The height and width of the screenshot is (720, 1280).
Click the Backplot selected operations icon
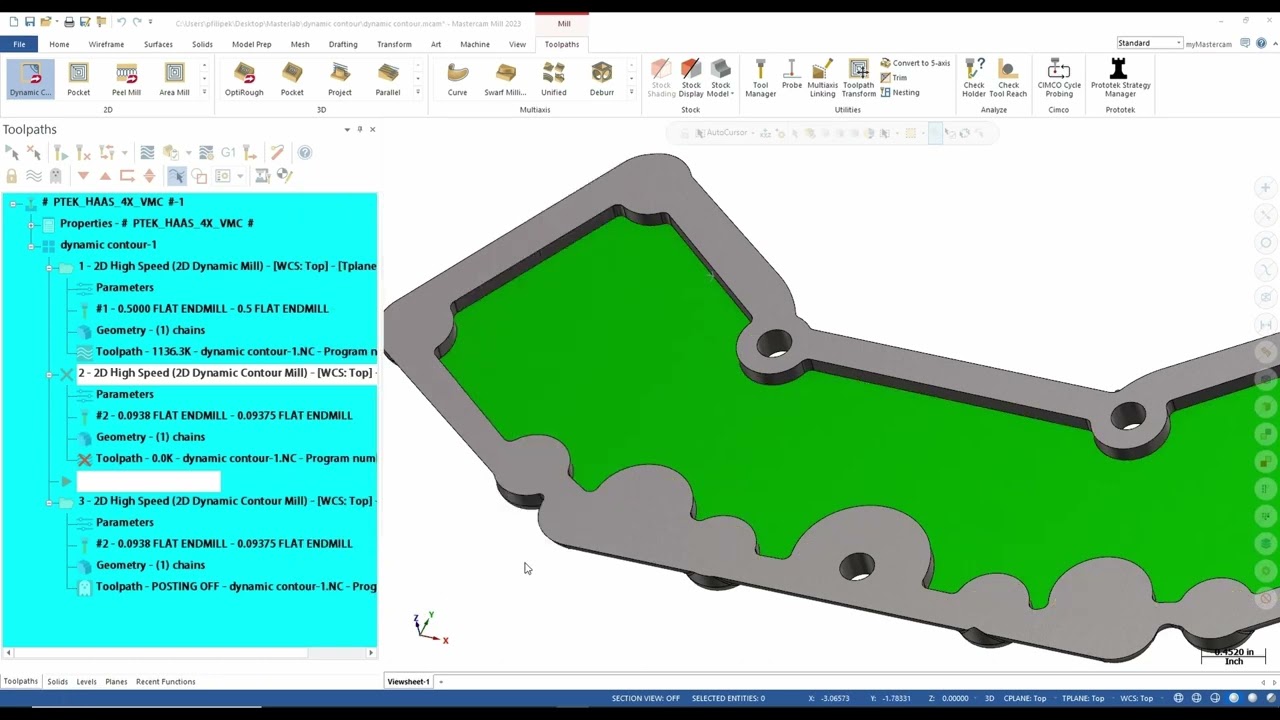(x=147, y=153)
